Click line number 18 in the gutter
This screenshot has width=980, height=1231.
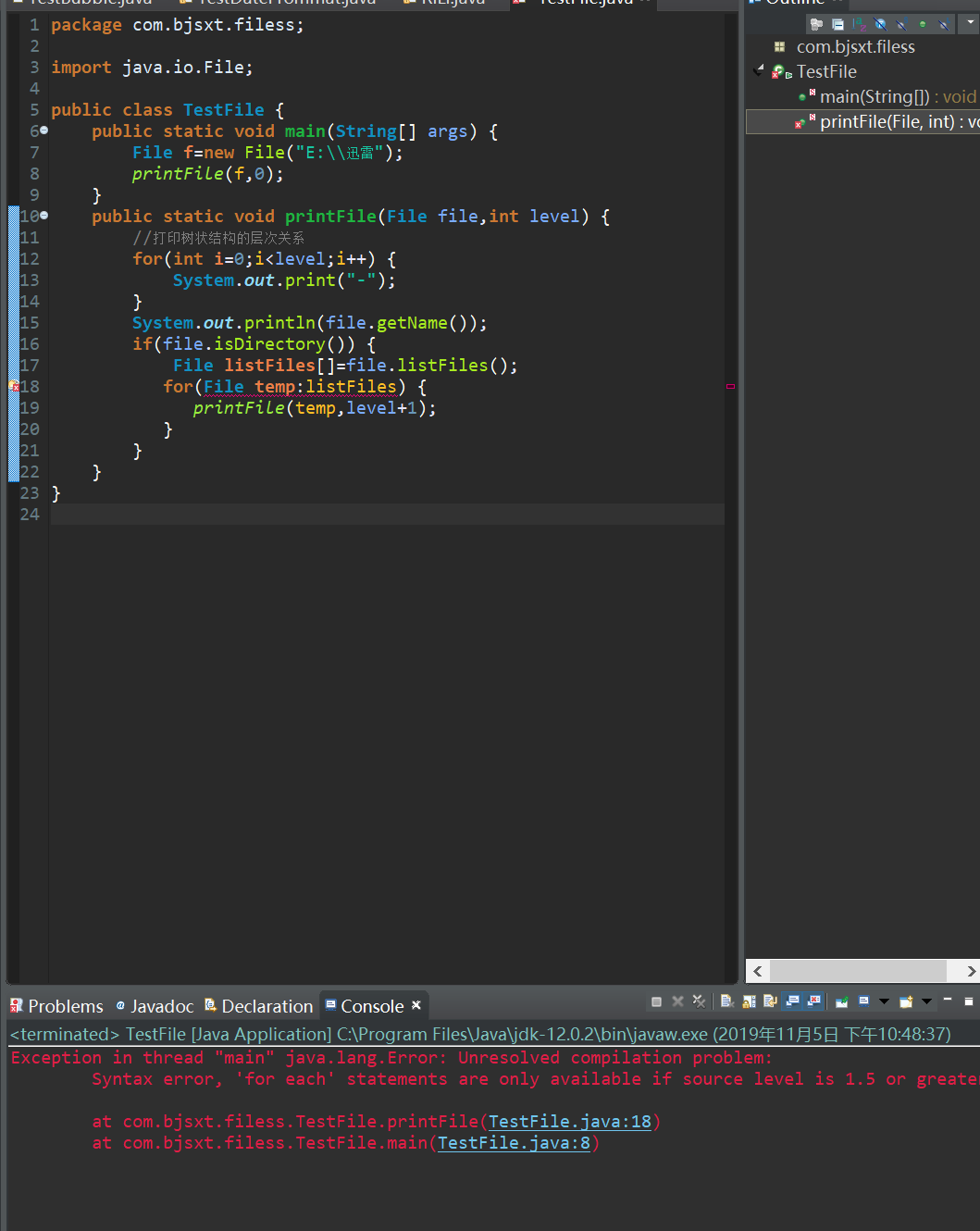pos(30,387)
